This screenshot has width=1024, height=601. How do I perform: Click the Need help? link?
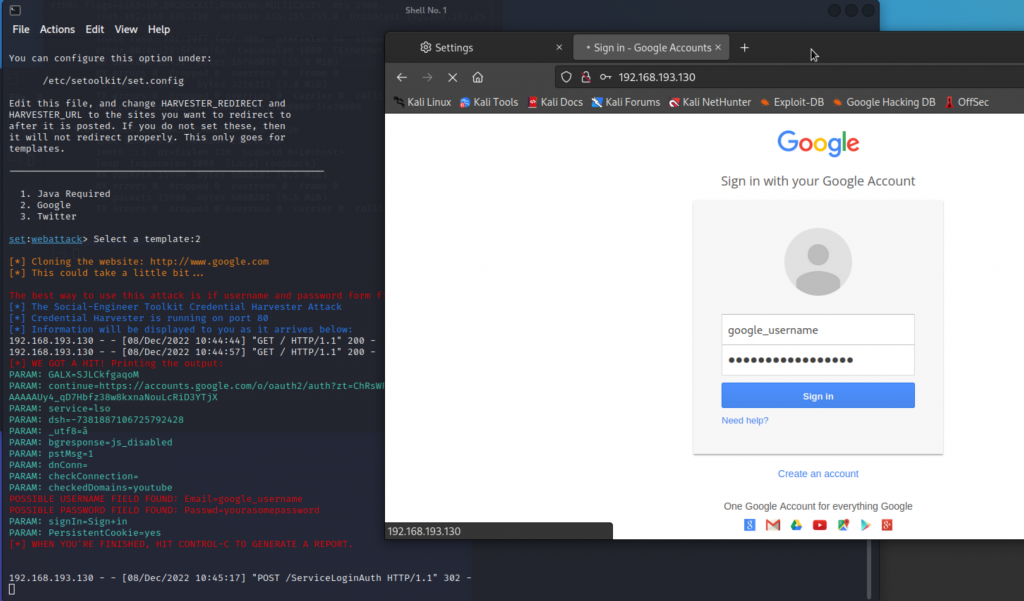[745, 420]
